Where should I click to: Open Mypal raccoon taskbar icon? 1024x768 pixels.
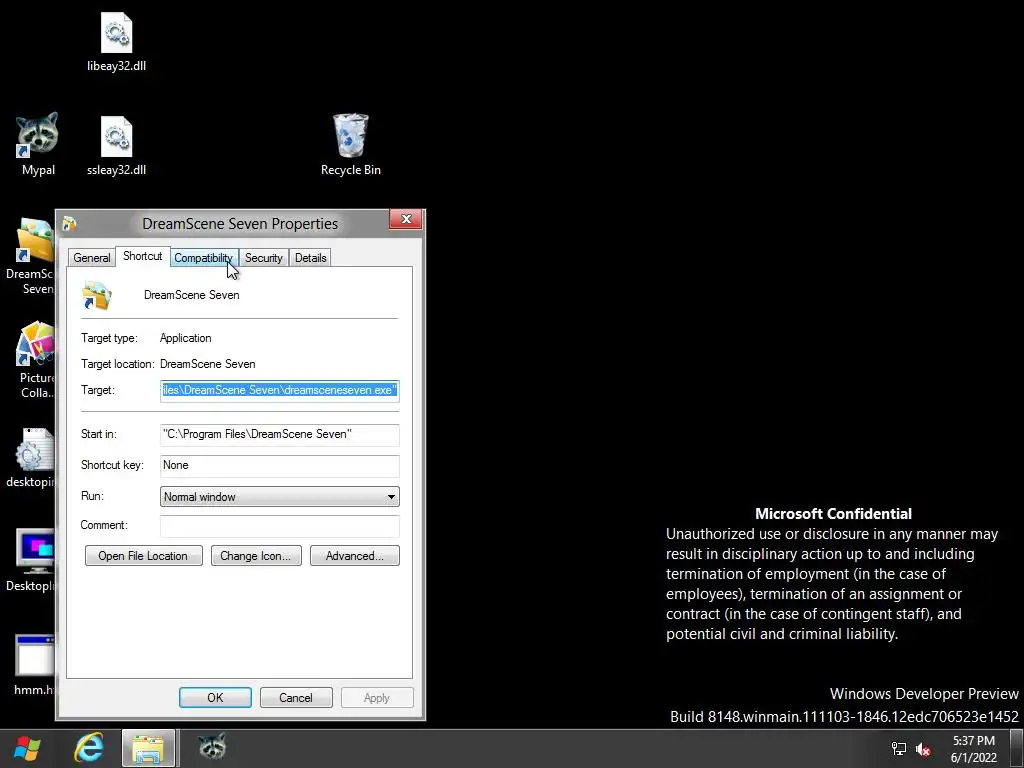coord(212,747)
